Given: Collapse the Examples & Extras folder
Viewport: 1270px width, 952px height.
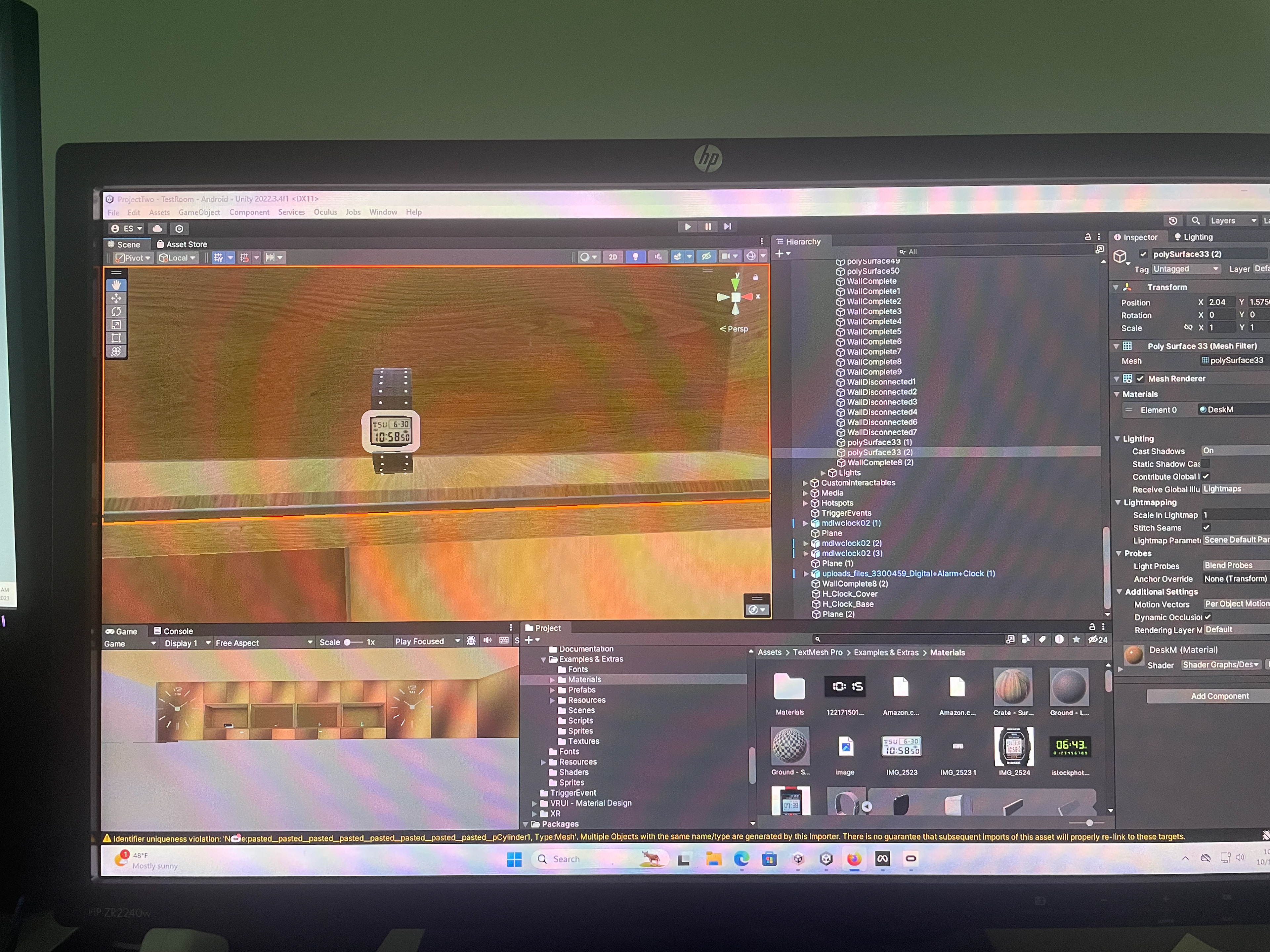Looking at the screenshot, I should pyautogui.click(x=543, y=660).
